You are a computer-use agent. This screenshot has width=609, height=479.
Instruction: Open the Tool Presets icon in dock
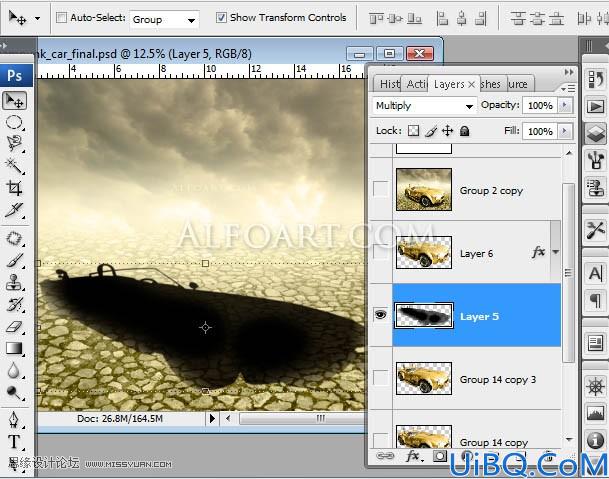click(595, 230)
